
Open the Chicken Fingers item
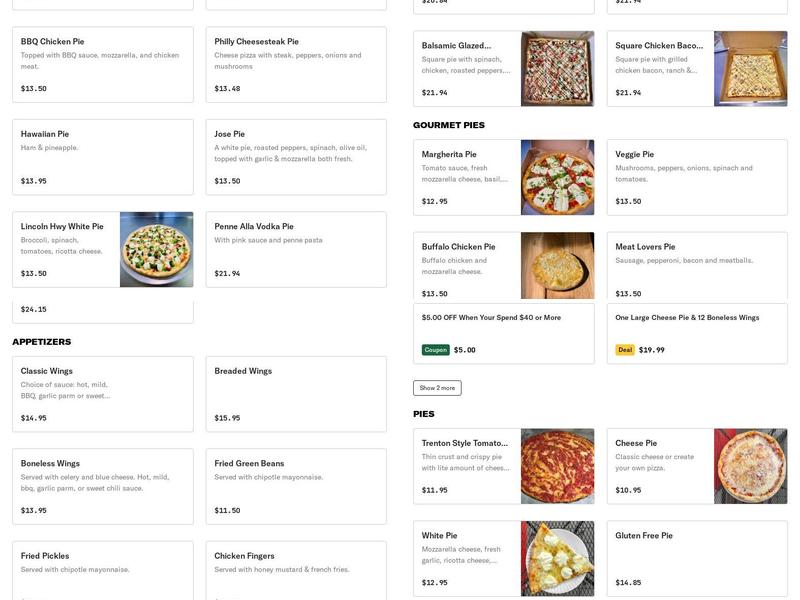click(293, 570)
